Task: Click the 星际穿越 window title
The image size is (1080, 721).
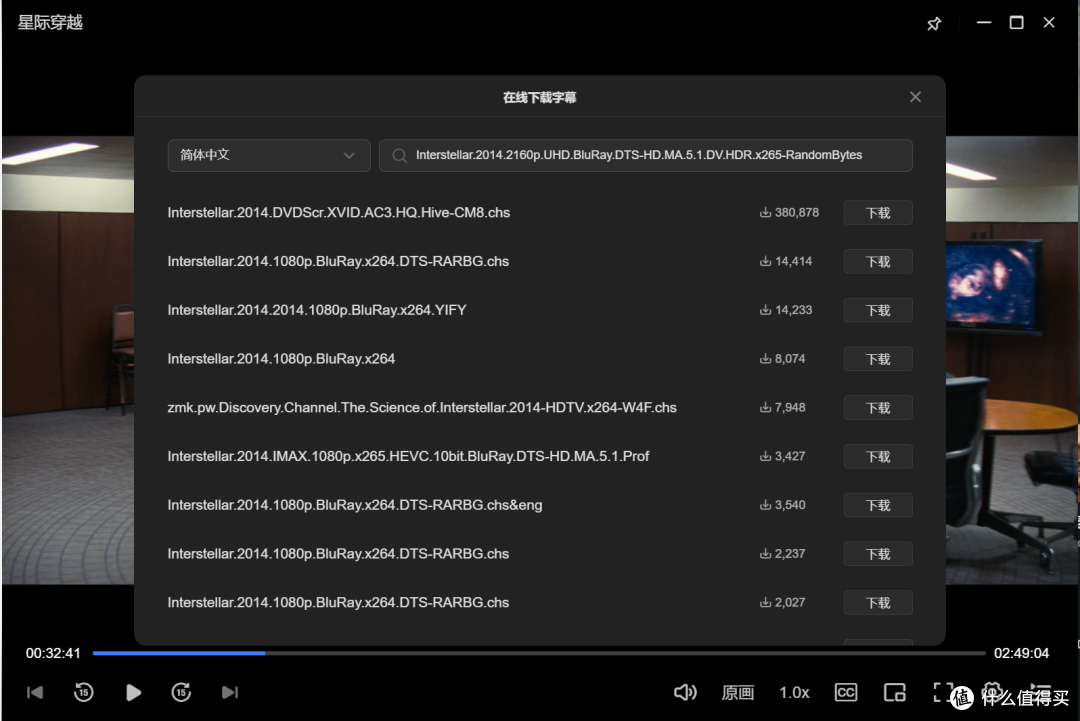Action: point(50,23)
